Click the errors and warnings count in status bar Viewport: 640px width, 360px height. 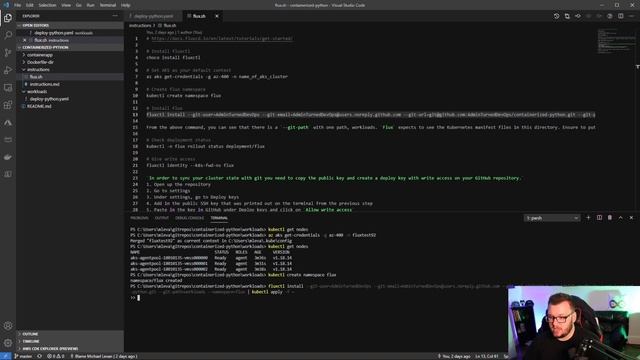coord(56,356)
